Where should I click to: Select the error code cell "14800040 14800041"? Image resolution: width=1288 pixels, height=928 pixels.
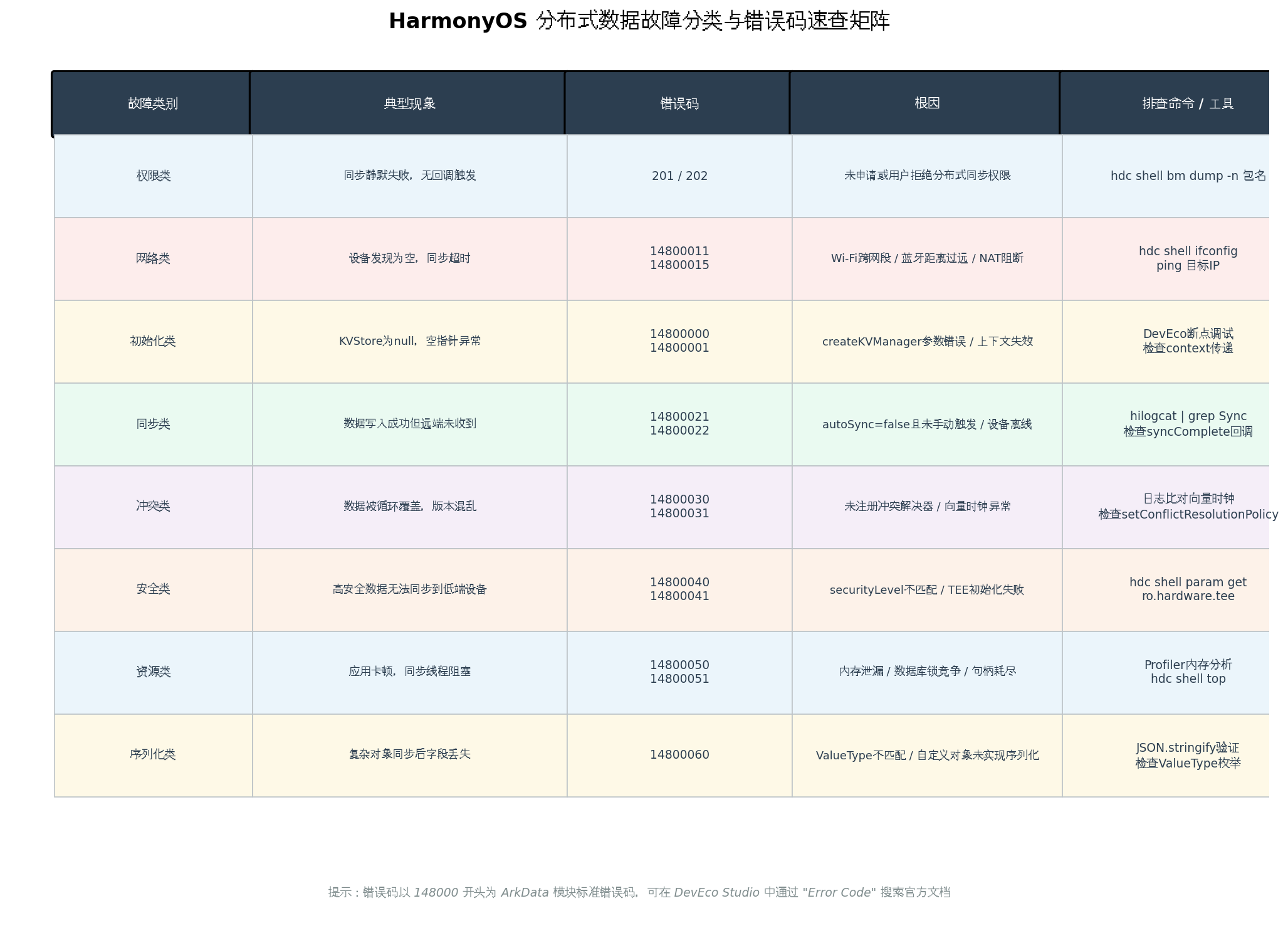pos(679,590)
